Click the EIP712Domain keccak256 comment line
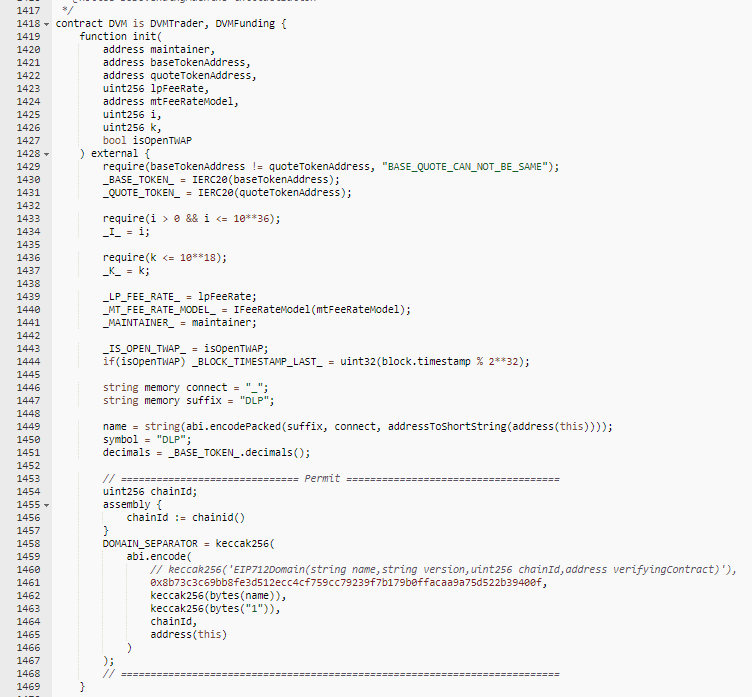752x697 pixels. [443, 569]
